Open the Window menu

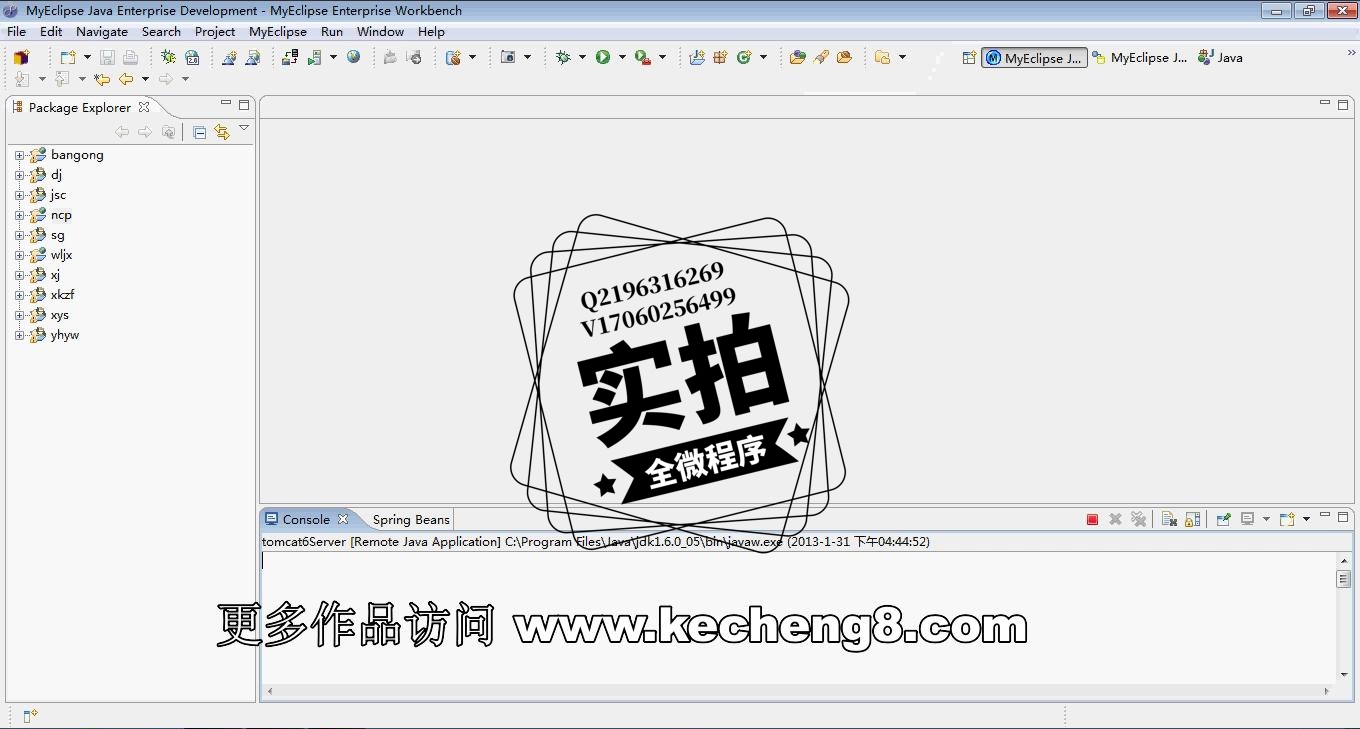pyautogui.click(x=381, y=32)
